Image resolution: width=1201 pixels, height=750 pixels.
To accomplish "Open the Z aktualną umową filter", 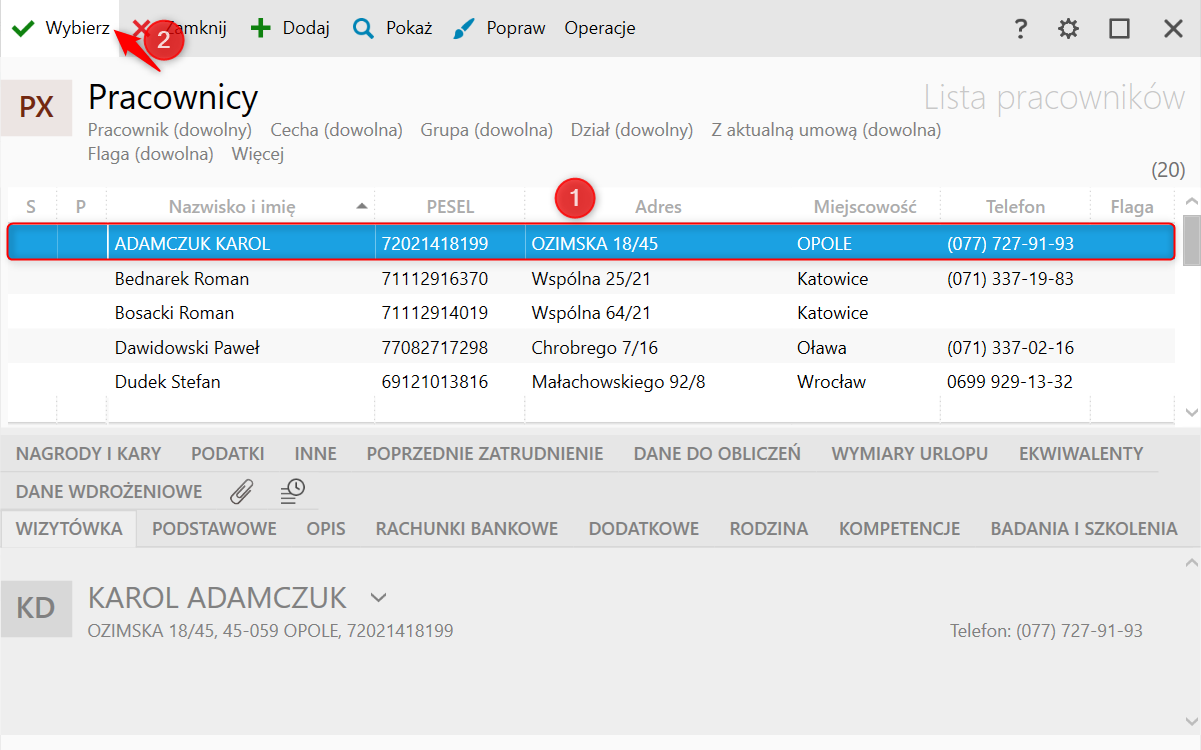I will 826,130.
